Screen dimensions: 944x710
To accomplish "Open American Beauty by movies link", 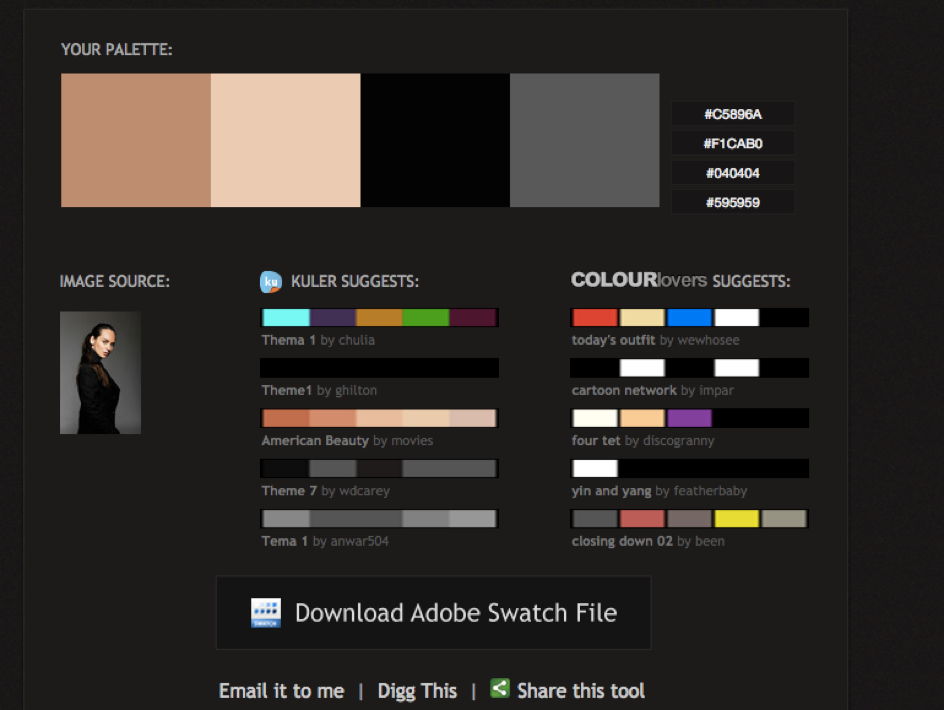I will click(x=347, y=441).
